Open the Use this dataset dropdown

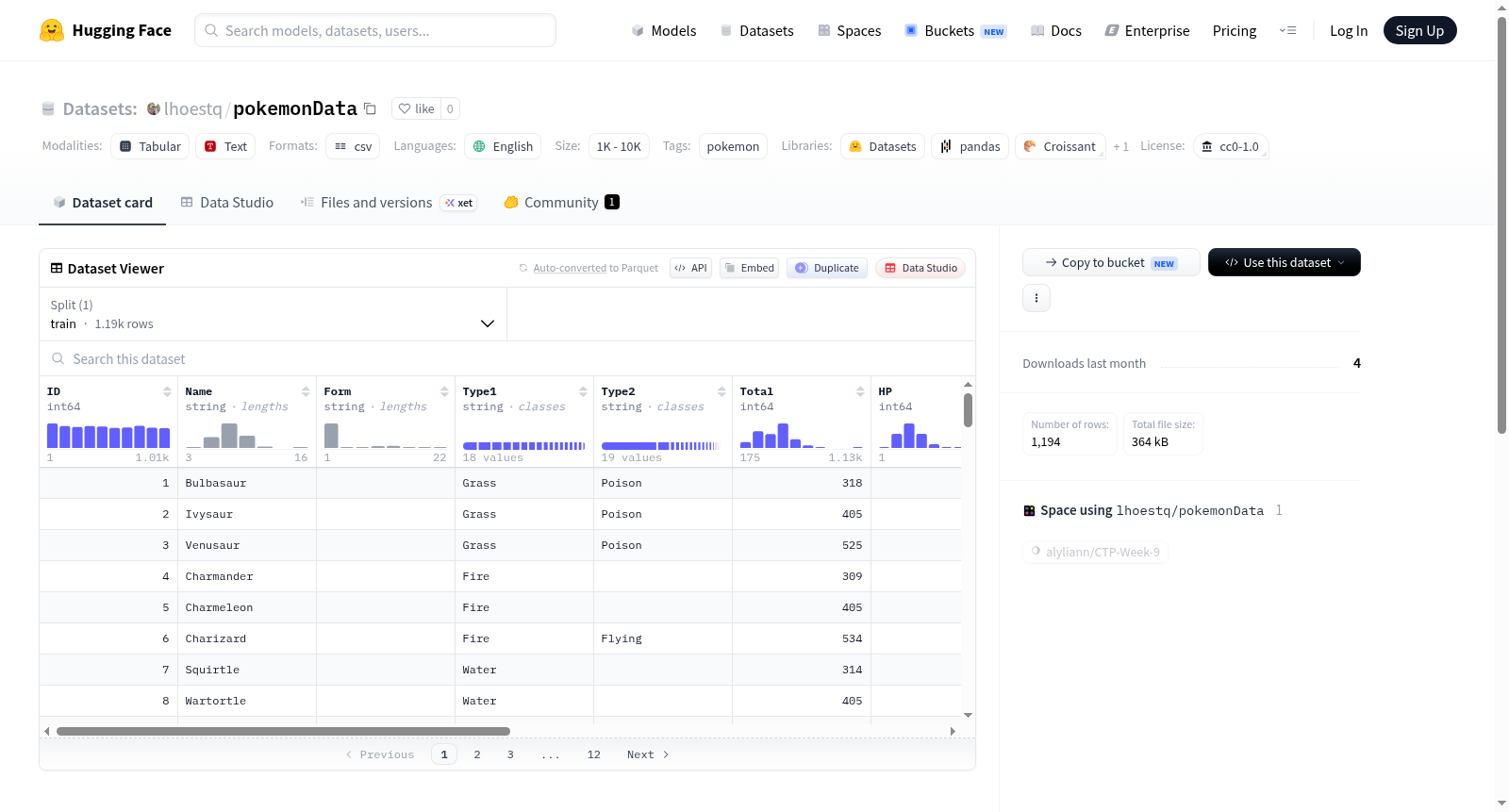click(1285, 262)
